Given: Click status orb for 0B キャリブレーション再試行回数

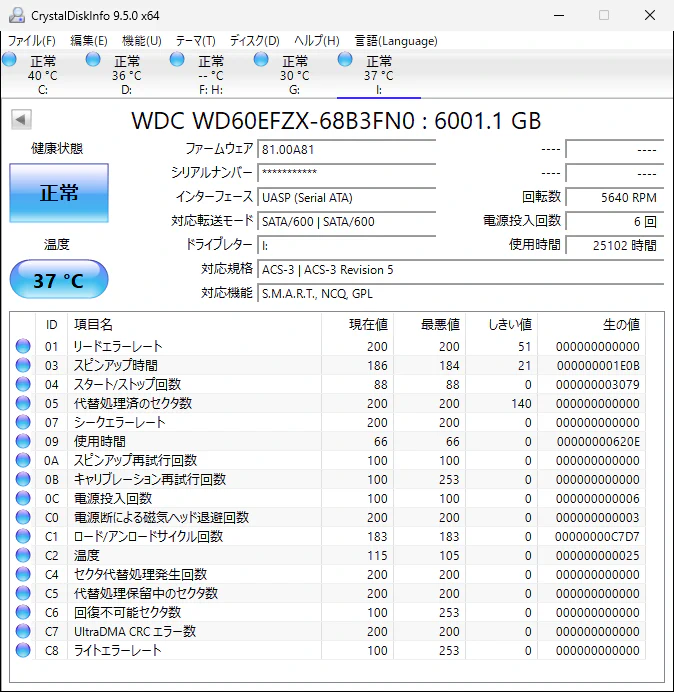Looking at the screenshot, I should (x=23, y=479).
